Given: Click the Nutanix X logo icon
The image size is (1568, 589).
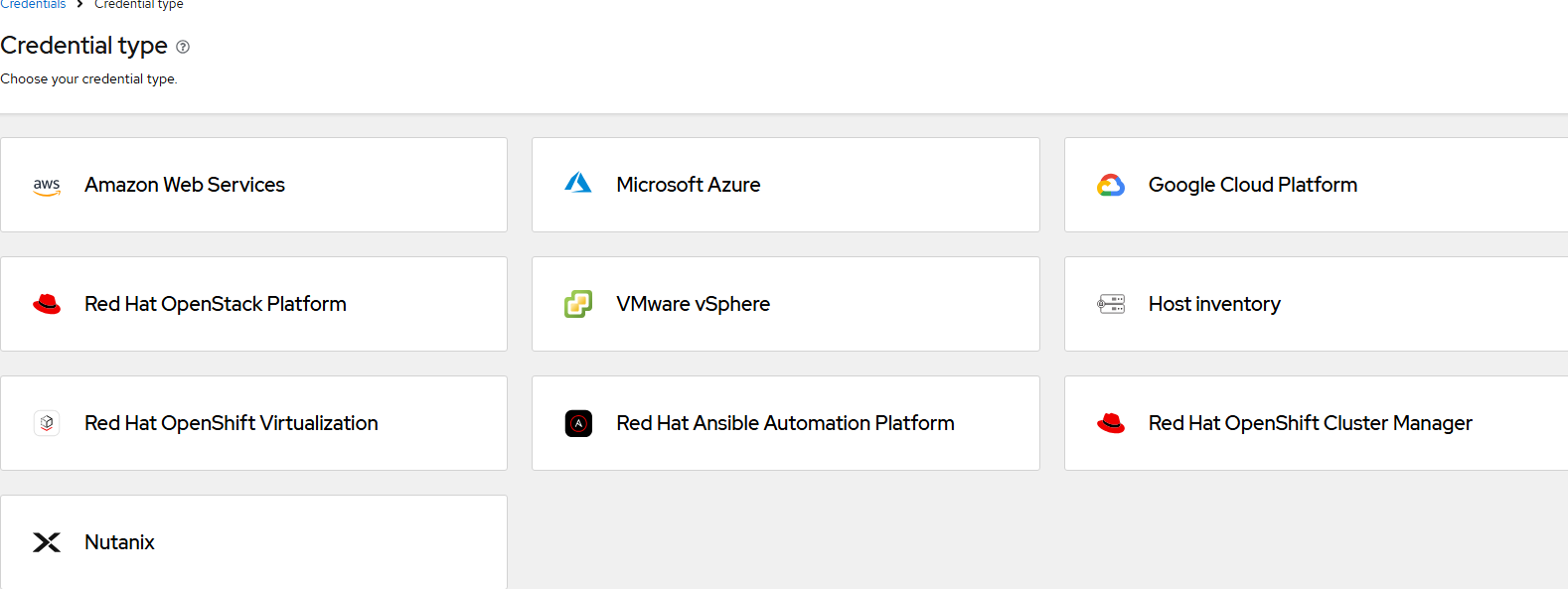Looking at the screenshot, I should point(47,542).
